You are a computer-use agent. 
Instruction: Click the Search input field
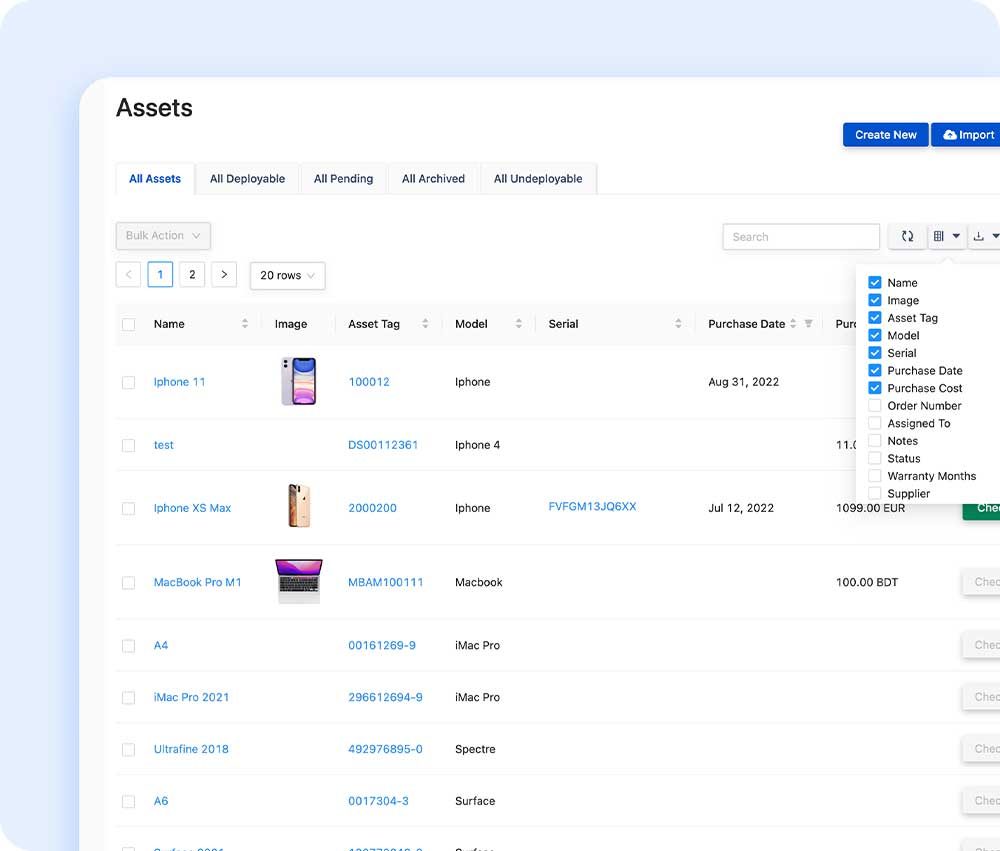tap(801, 237)
